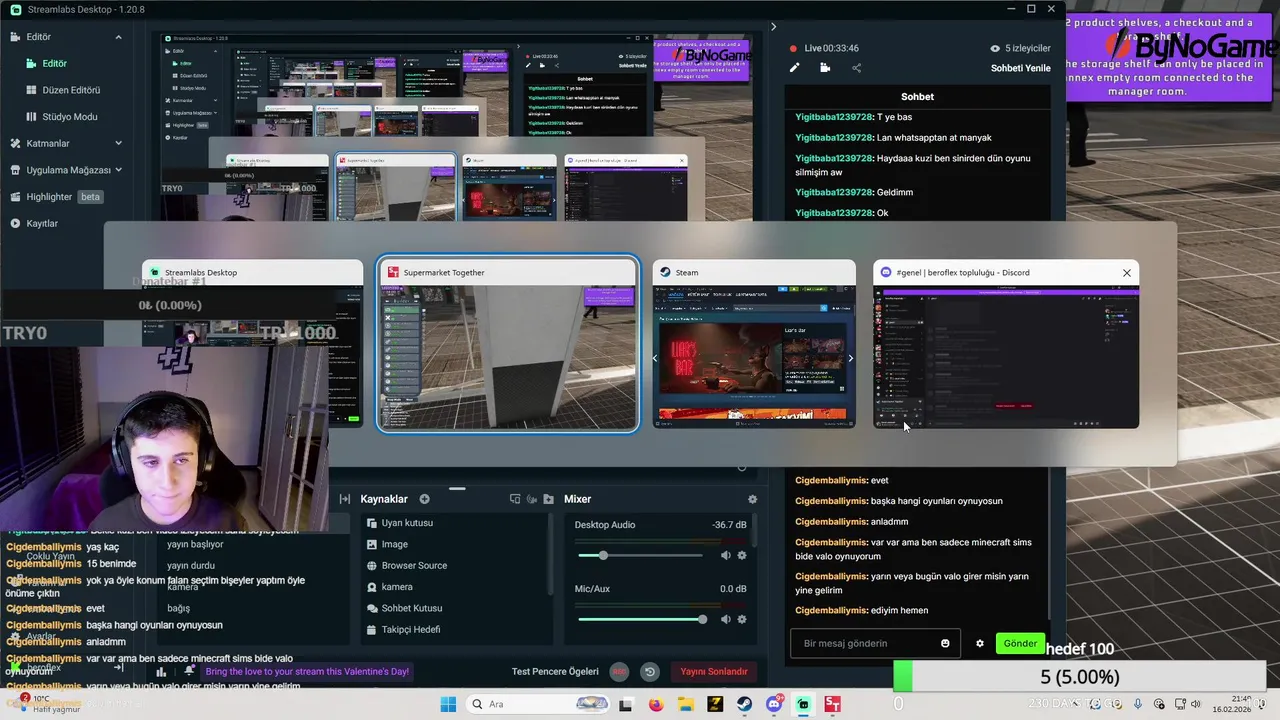Open File Explorer from taskbar

click(x=686, y=704)
